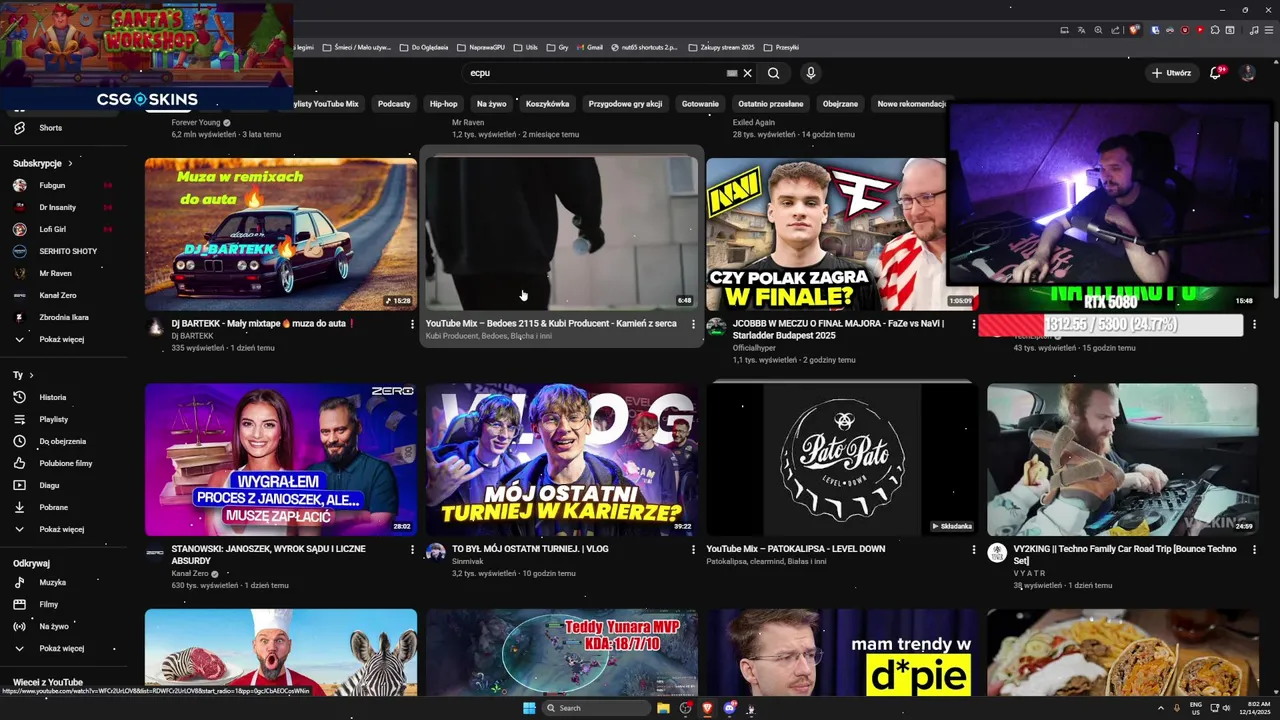Open SERHITO SHOTY subscription
The width and height of the screenshot is (1280, 720).
tap(68, 251)
